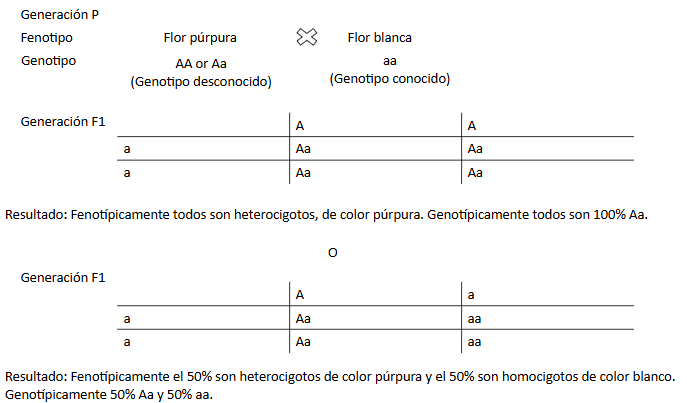
Task: Click the first 'Generación F1' label
Action: click(63, 122)
